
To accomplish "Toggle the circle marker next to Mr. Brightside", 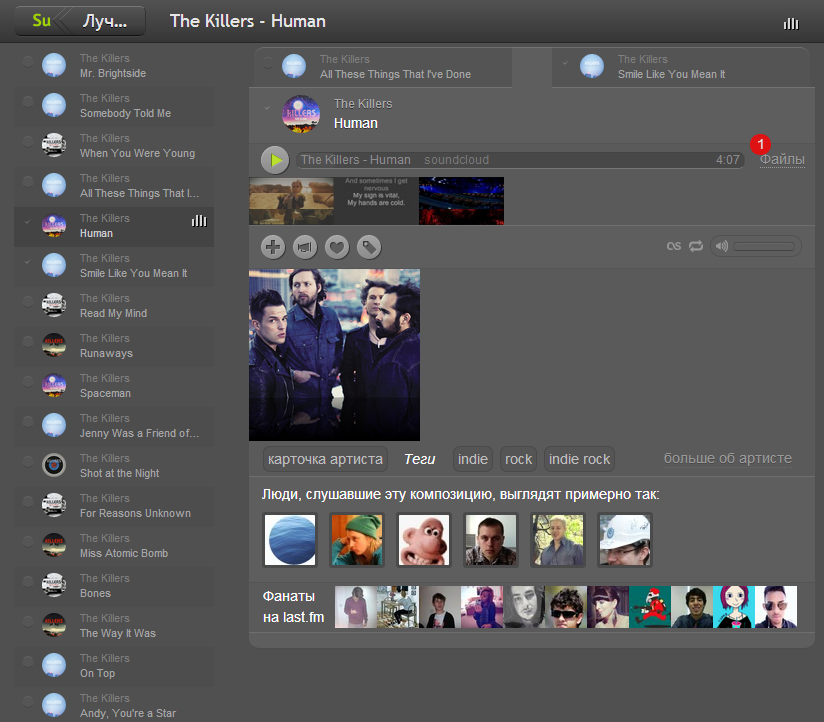I will click(x=28, y=61).
